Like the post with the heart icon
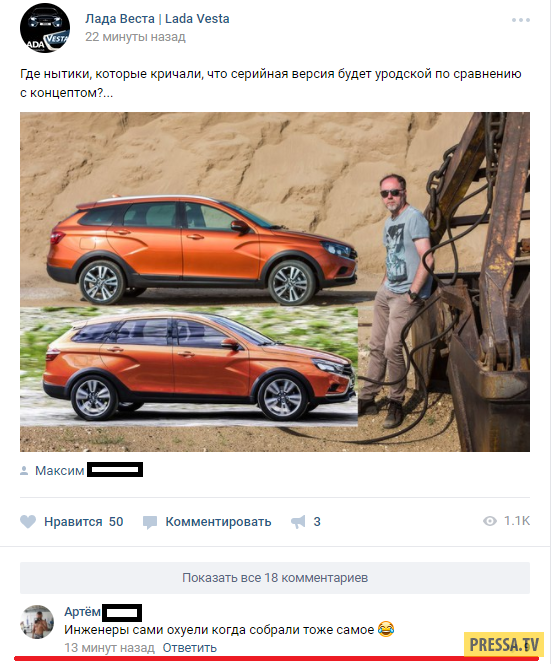This screenshot has width=551, height=664. [28, 521]
